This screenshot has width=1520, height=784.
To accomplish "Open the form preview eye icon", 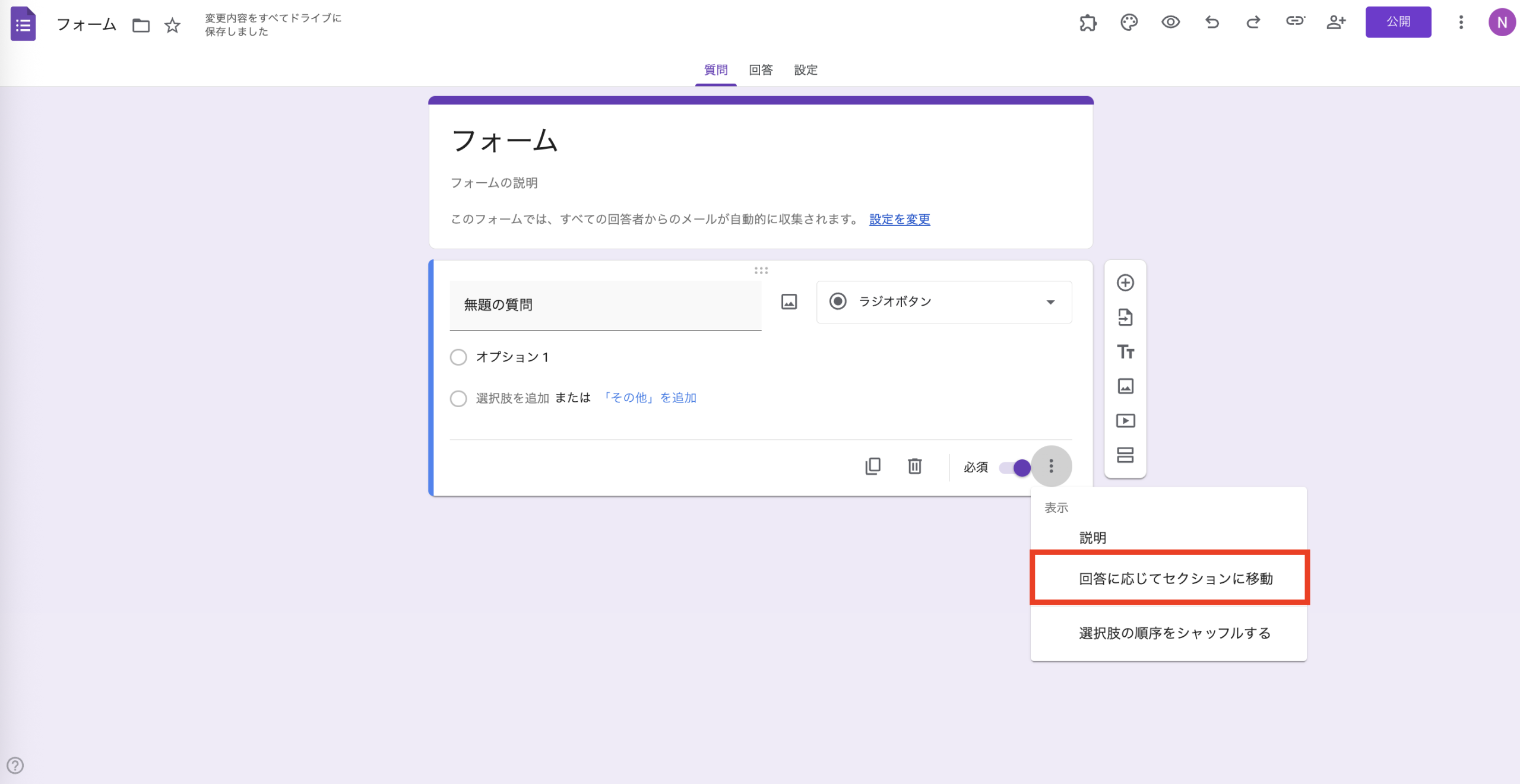I will click(1170, 22).
